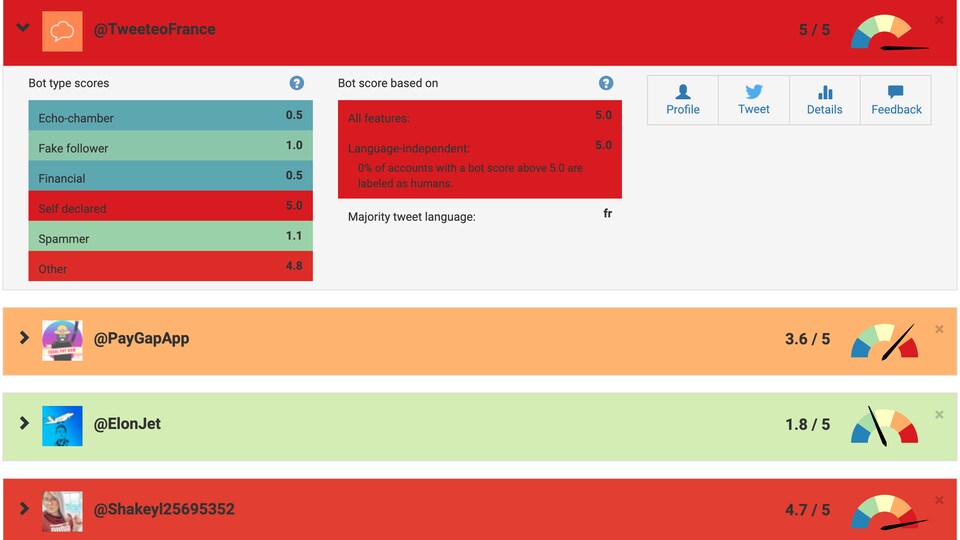Click the 5 / 5 score text

(814, 29)
